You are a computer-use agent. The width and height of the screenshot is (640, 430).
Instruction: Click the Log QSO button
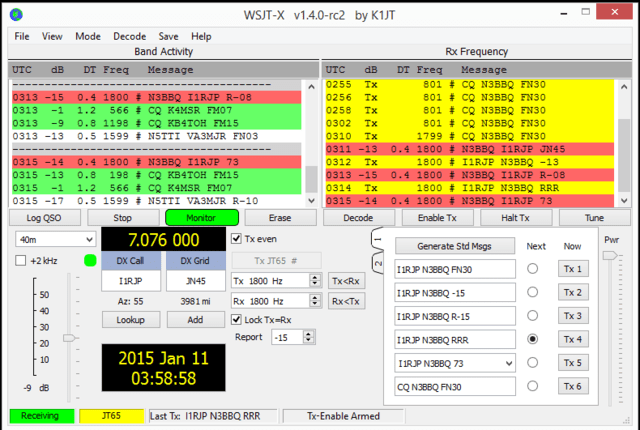tap(44, 218)
